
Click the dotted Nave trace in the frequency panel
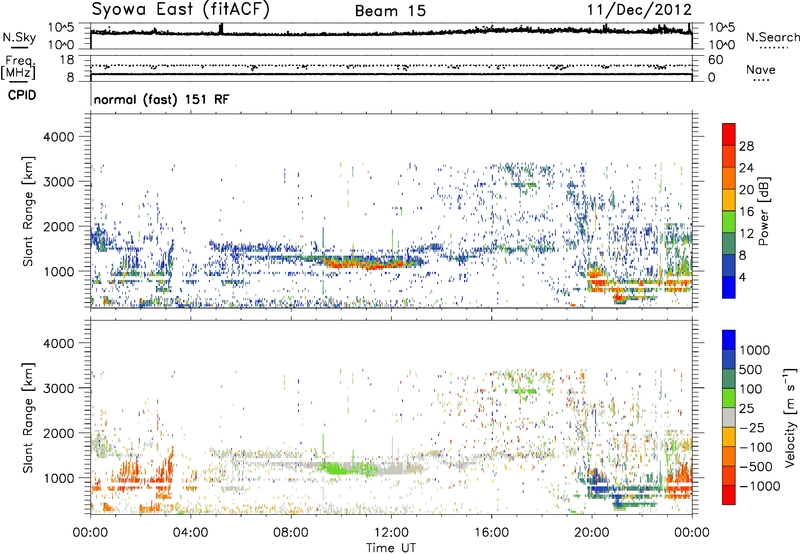pos(391,66)
